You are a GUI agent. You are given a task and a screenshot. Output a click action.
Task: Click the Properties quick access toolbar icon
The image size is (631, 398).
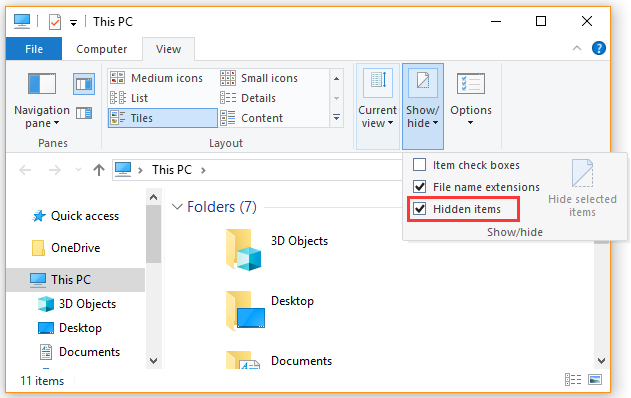tap(55, 22)
